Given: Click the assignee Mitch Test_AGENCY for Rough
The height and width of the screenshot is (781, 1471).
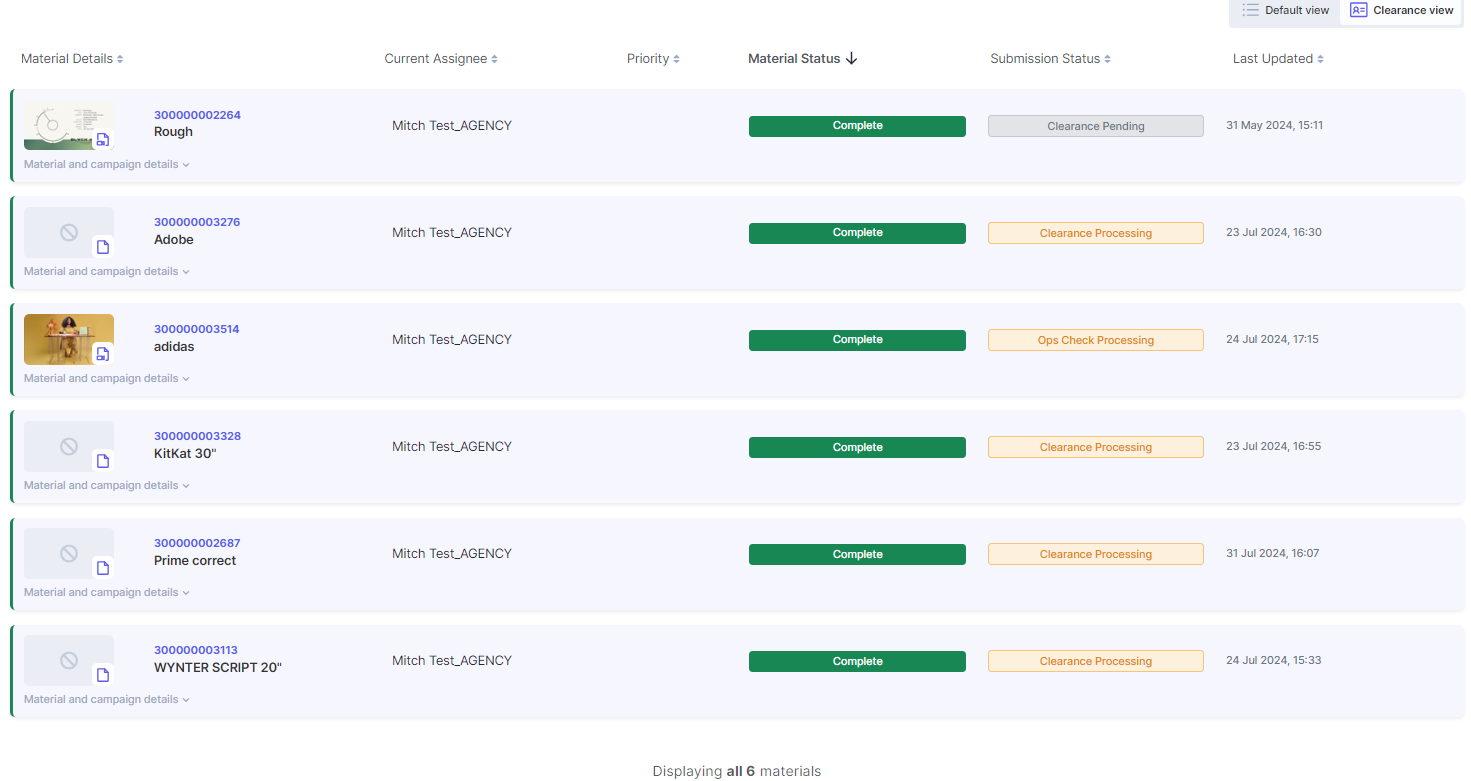Looking at the screenshot, I should pos(452,125).
